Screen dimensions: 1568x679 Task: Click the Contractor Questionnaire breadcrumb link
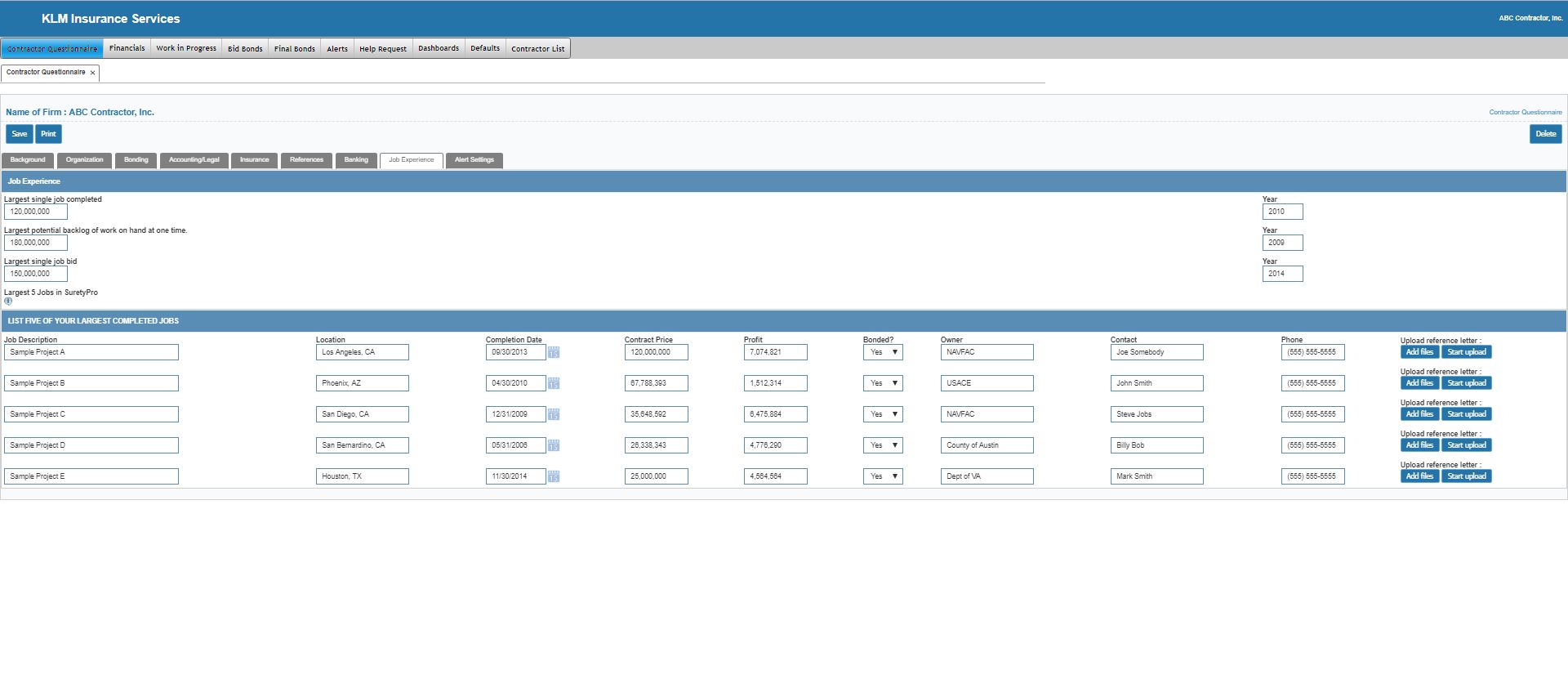coord(1525,113)
